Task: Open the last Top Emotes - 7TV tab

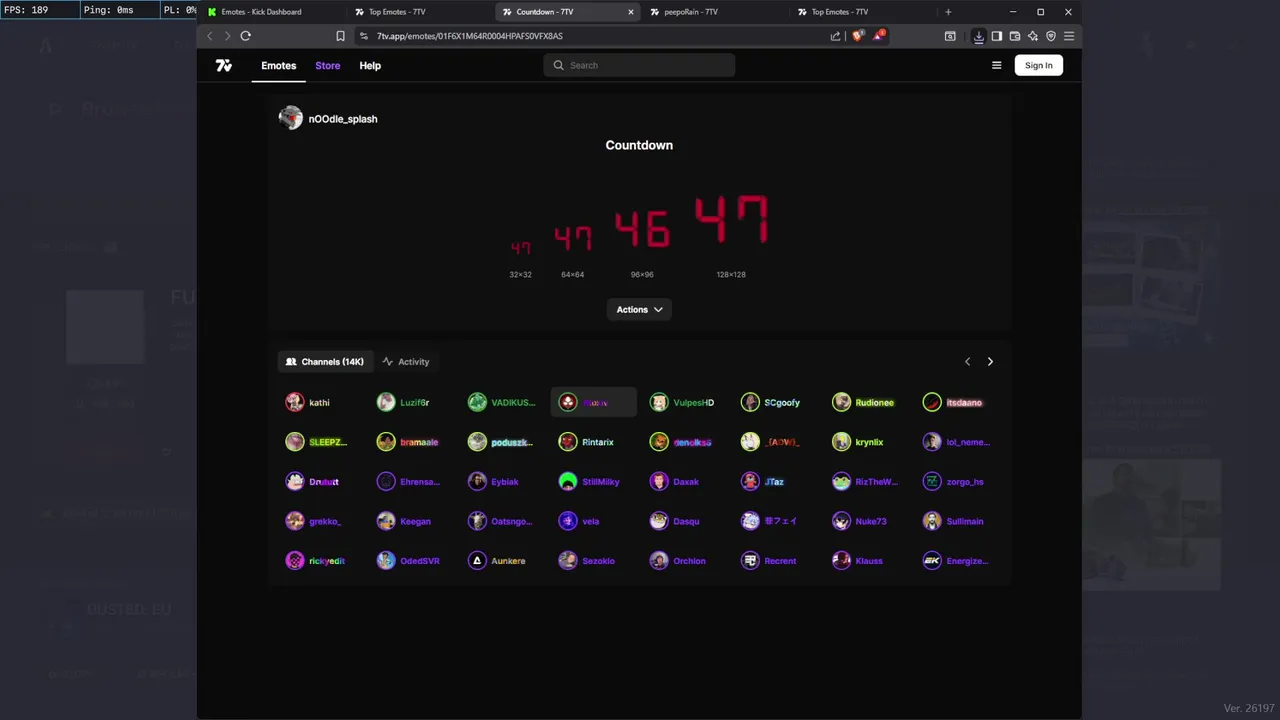Action: [x=863, y=12]
